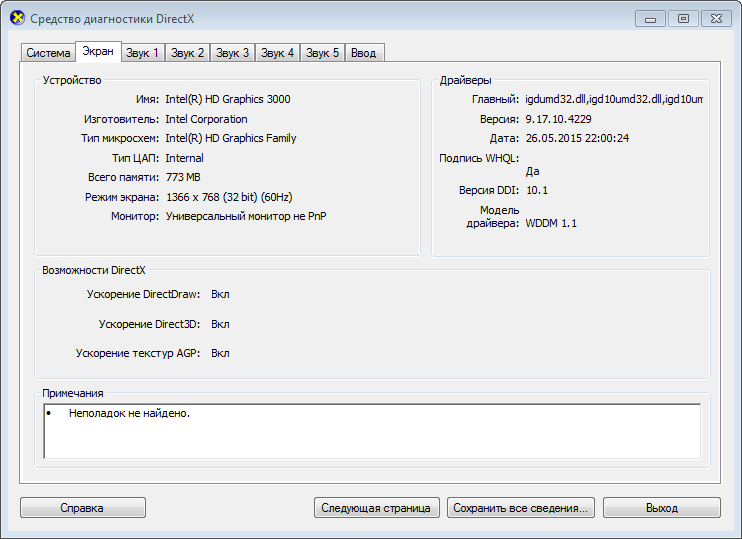Switch to the Звук 3 tab
This screenshot has height=539, width=742.
click(232, 53)
